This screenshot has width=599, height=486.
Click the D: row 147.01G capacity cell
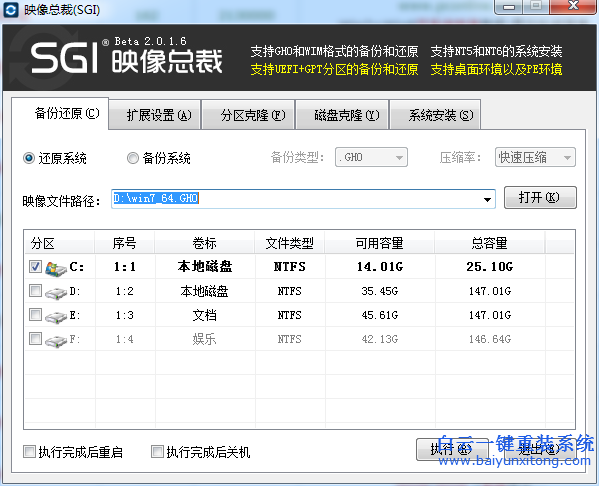pos(490,291)
